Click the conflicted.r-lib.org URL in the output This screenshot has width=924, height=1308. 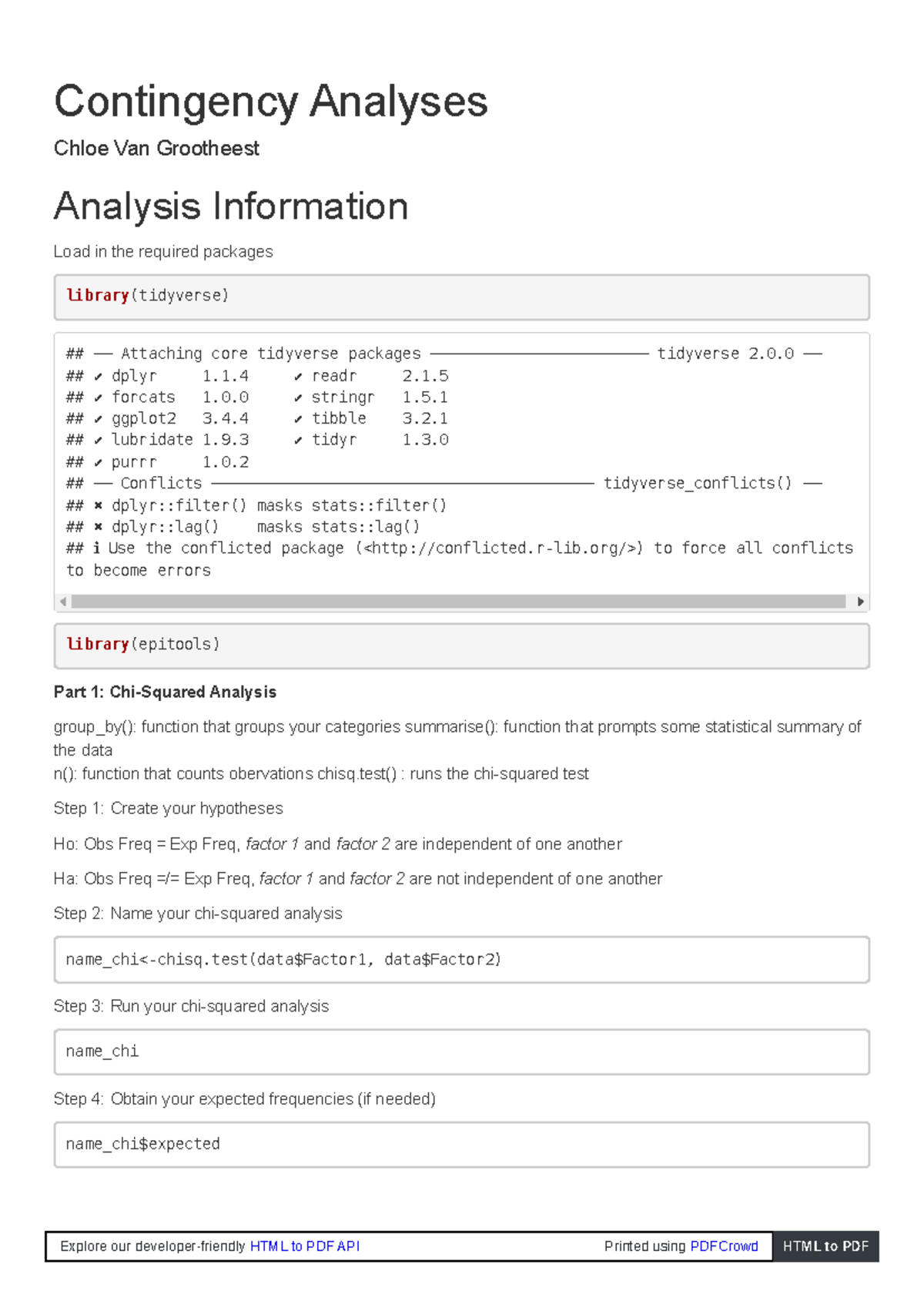(x=499, y=548)
